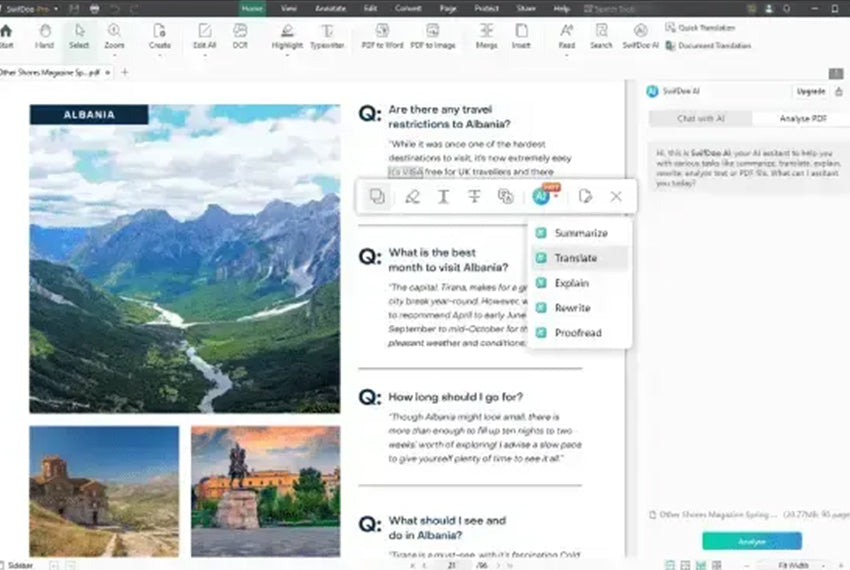Screen dimensions: 850x570
Task: Click the PDF to Image icon
Action: pos(432,36)
